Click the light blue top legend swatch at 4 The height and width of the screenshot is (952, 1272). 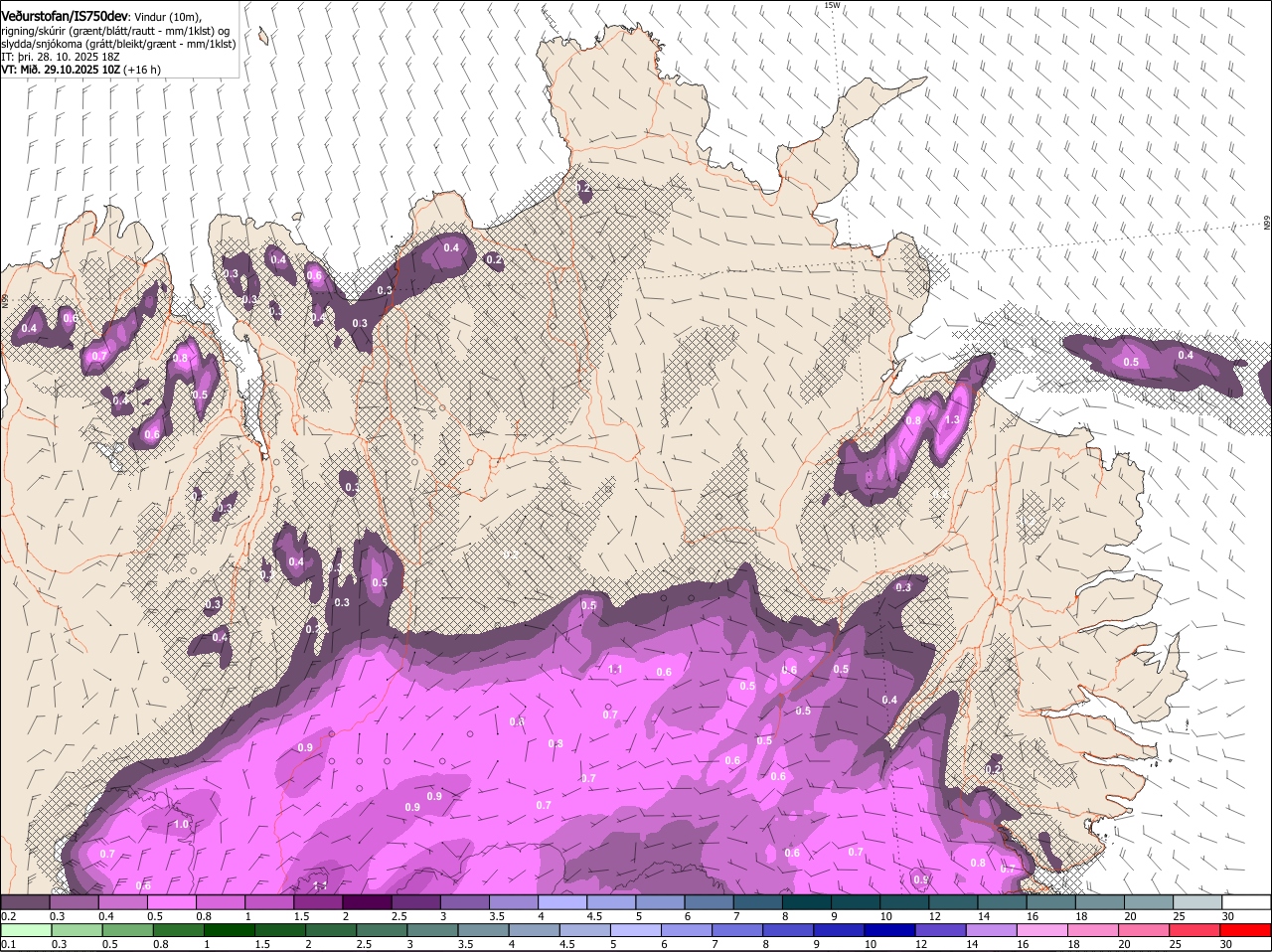tap(562, 902)
